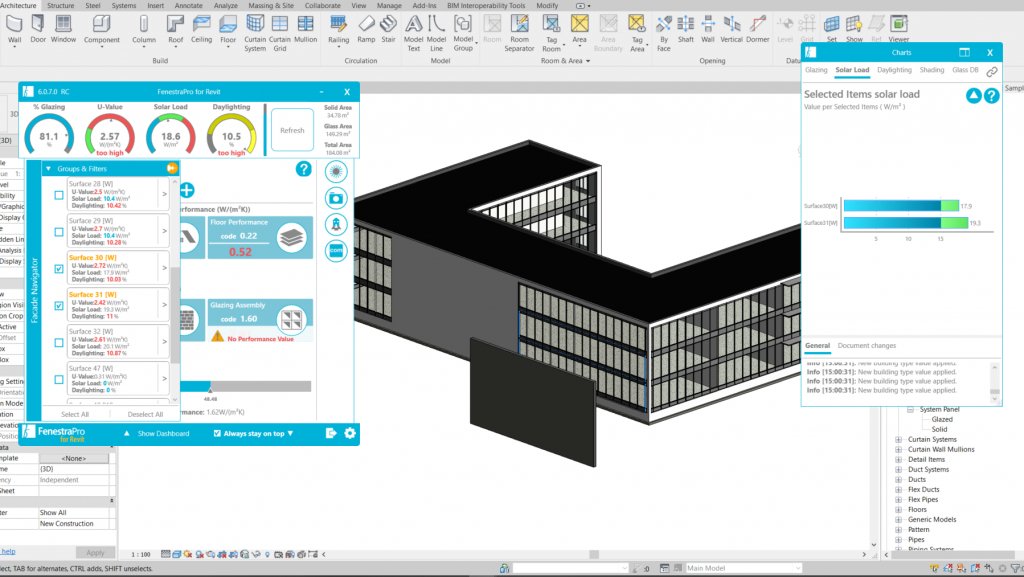The image size is (1024, 577).
Task: Collapse the Groups & Filters section
Action: click(48, 168)
